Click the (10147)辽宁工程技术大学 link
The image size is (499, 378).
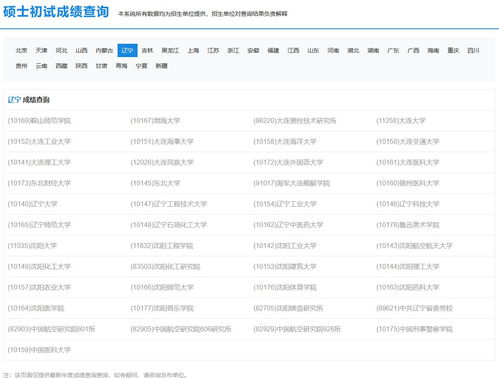tap(169, 204)
